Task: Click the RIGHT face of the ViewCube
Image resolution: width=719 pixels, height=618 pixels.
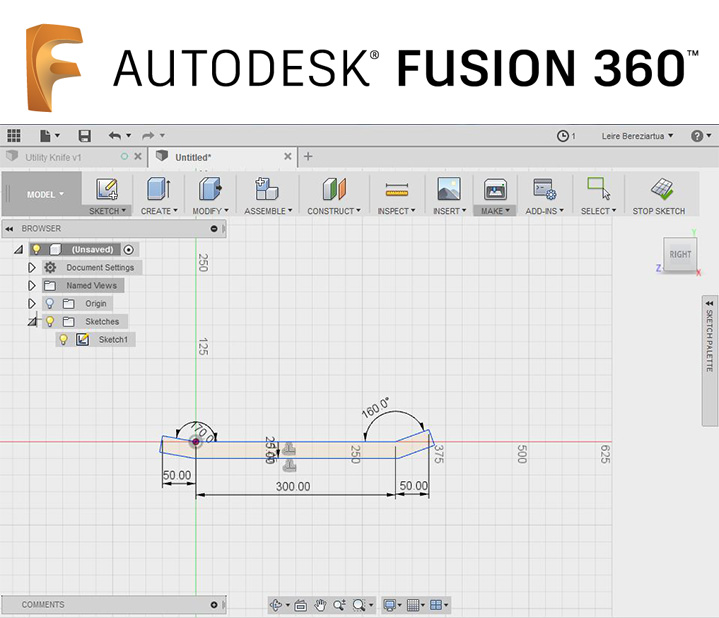Action: [680, 254]
